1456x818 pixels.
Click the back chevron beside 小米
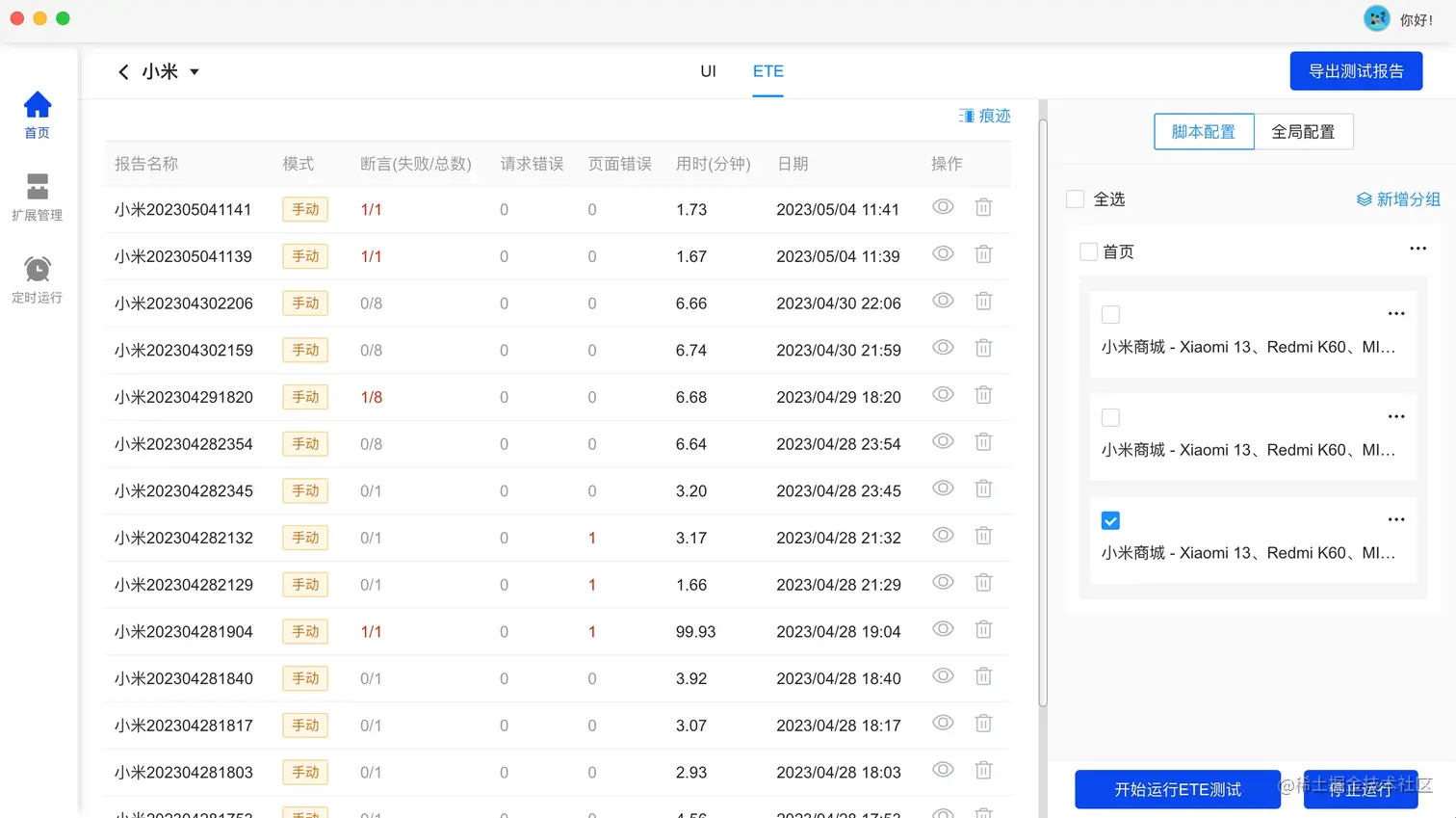coord(123,71)
